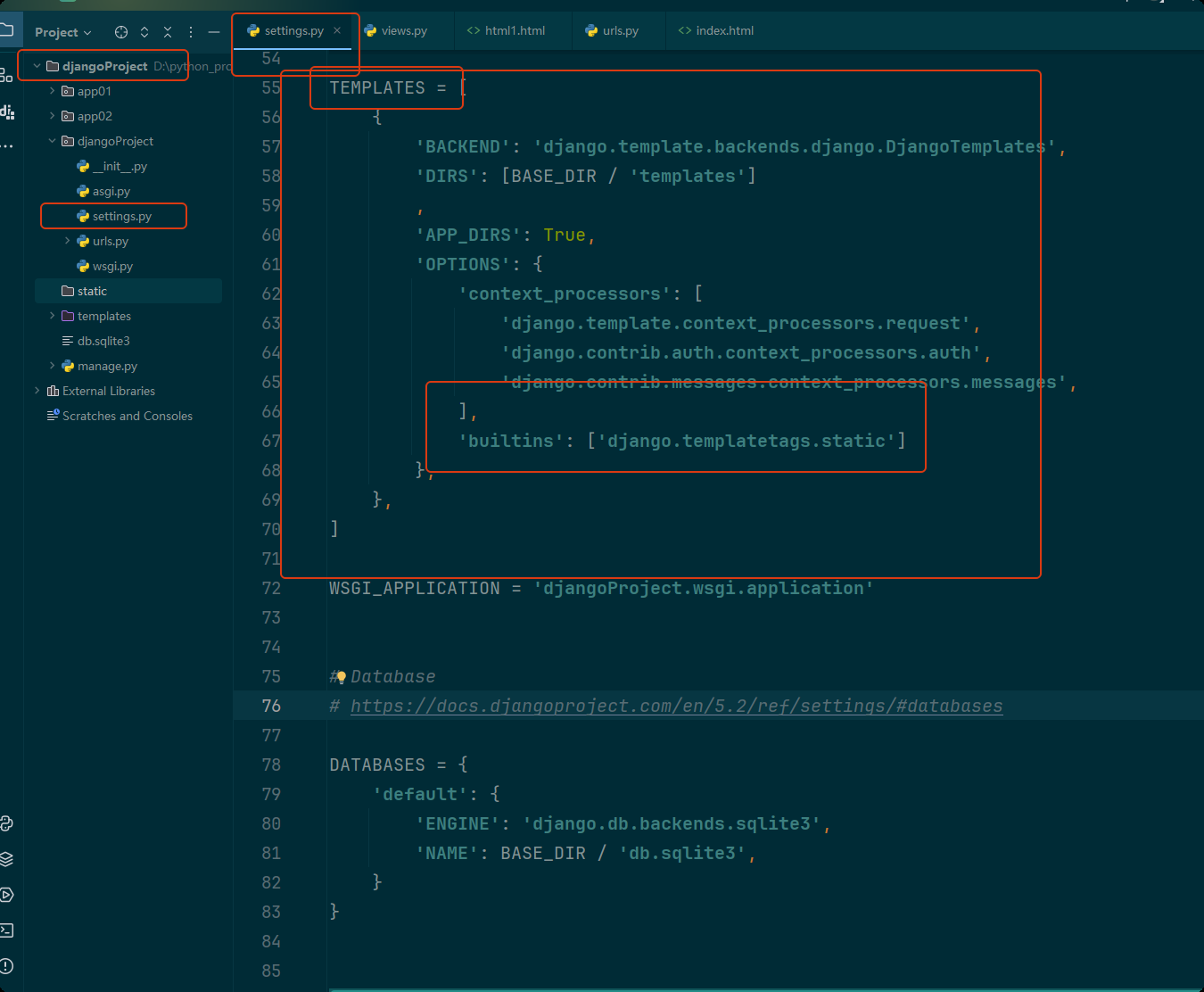Open the Terminal tool window
Viewport: 1204px width, 992px height.
[x=6, y=930]
